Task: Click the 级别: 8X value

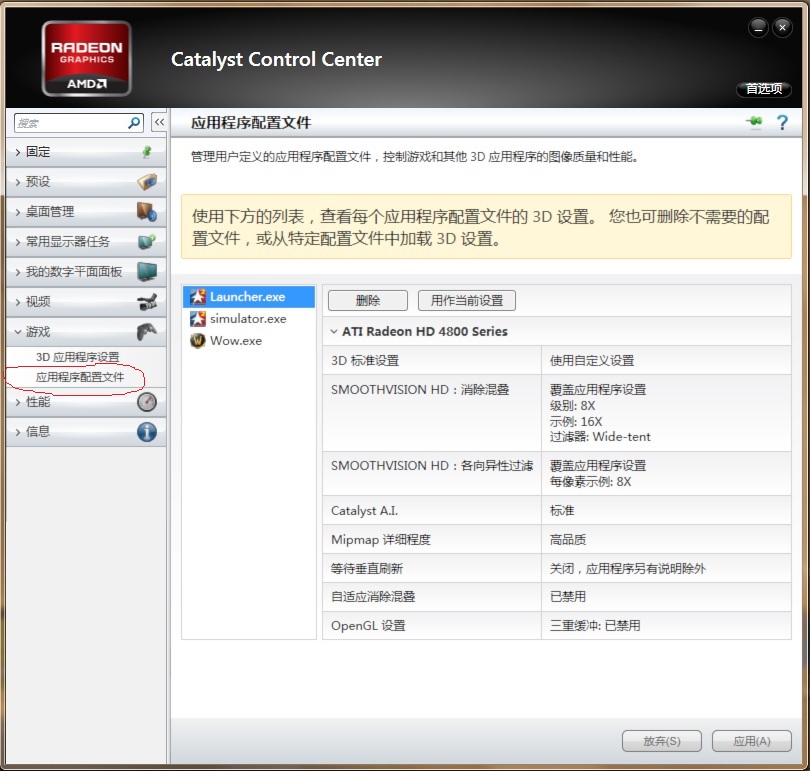Action: pos(572,405)
